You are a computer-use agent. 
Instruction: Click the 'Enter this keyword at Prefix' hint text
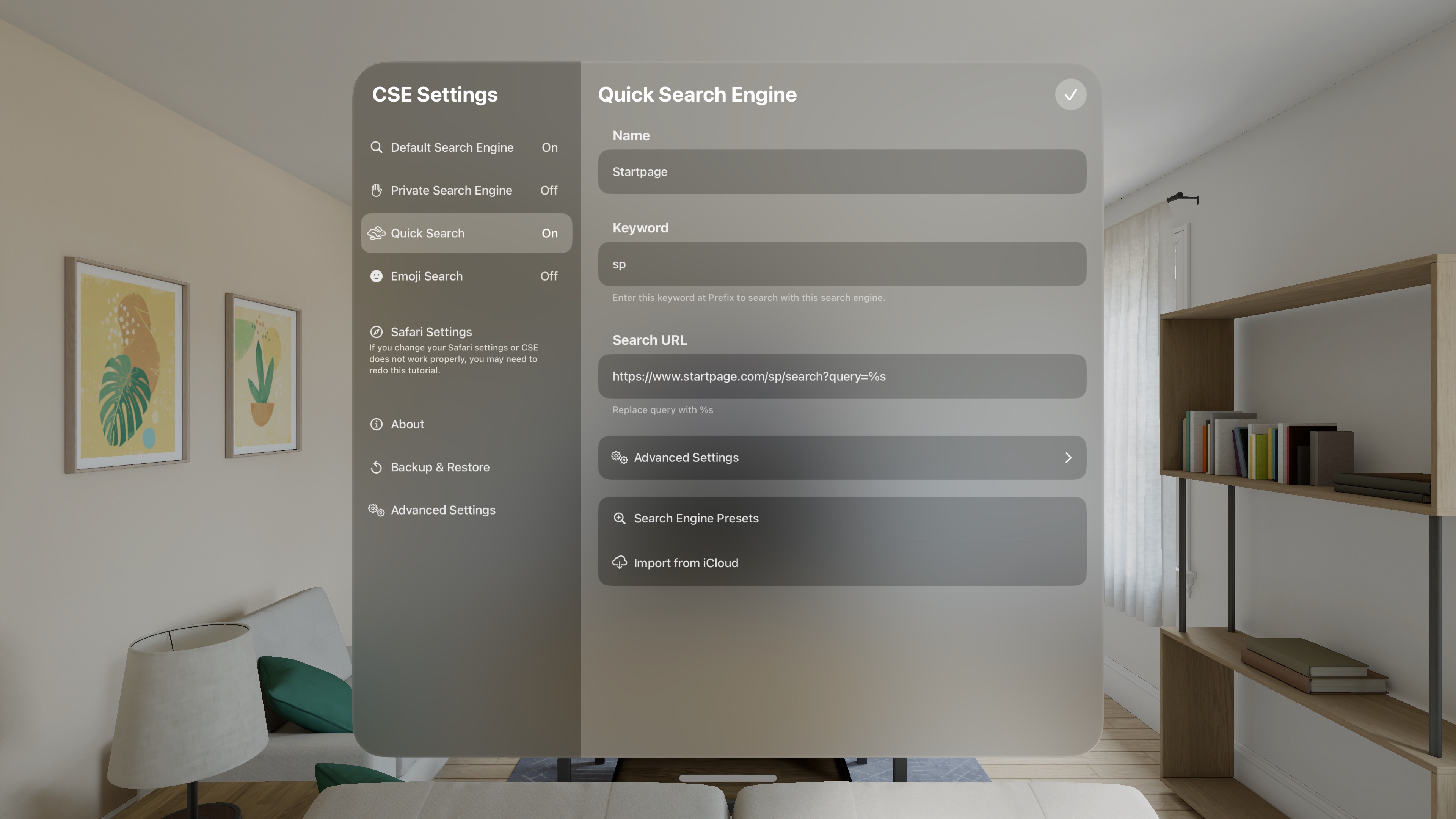(748, 298)
